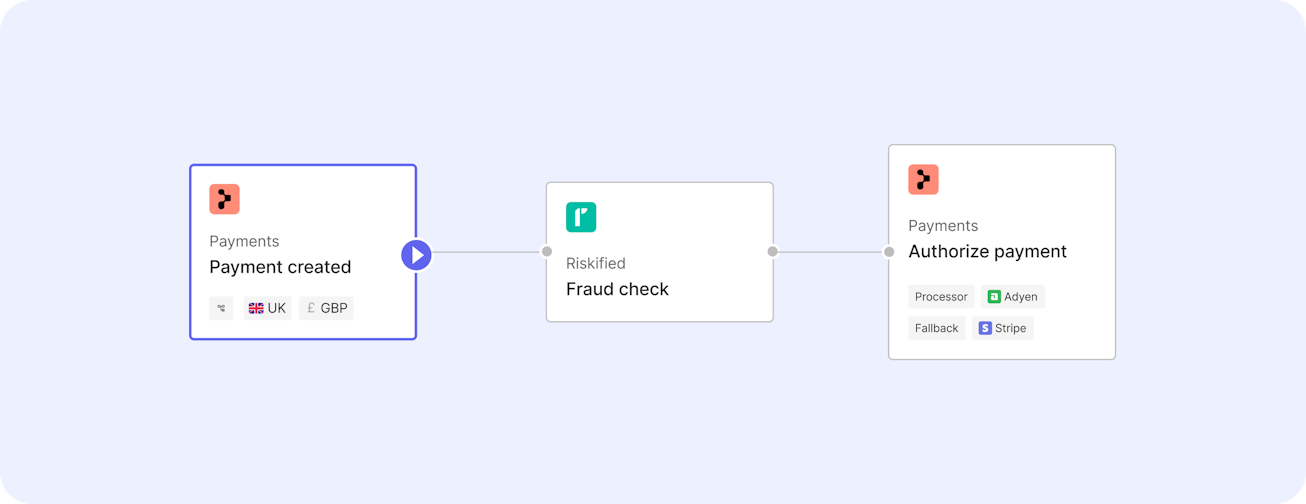Select the Processor tag

point(941,297)
